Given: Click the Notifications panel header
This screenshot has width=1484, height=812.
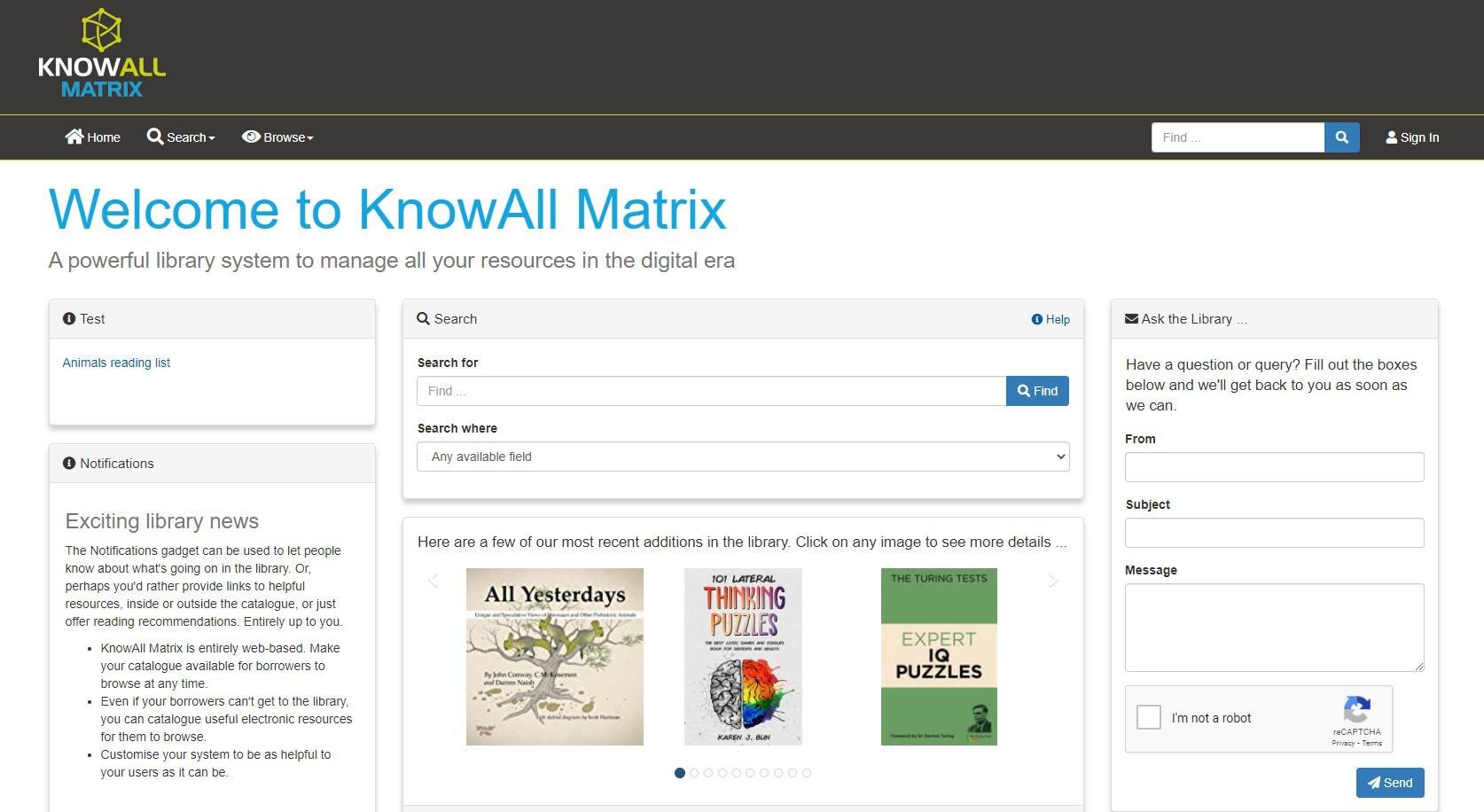Looking at the screenshot, I should (x=212, y=464).
